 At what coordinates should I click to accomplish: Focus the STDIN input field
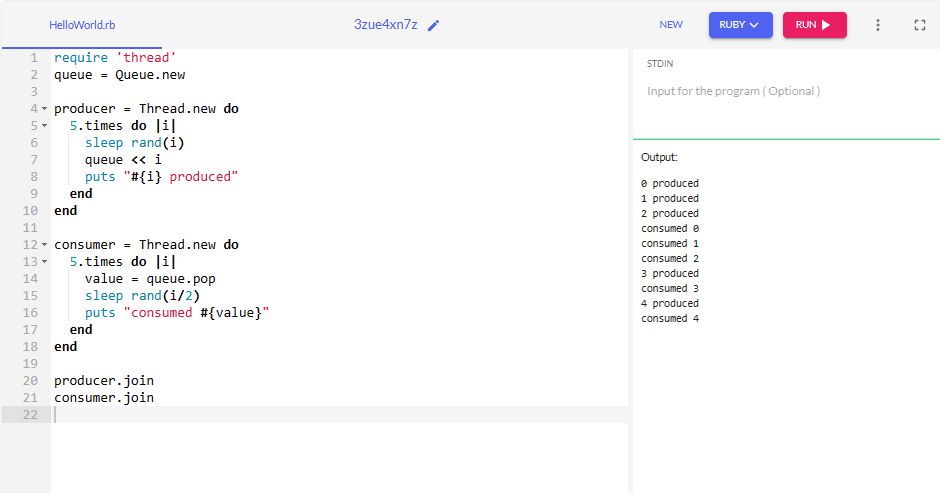[x=786, y=91]
